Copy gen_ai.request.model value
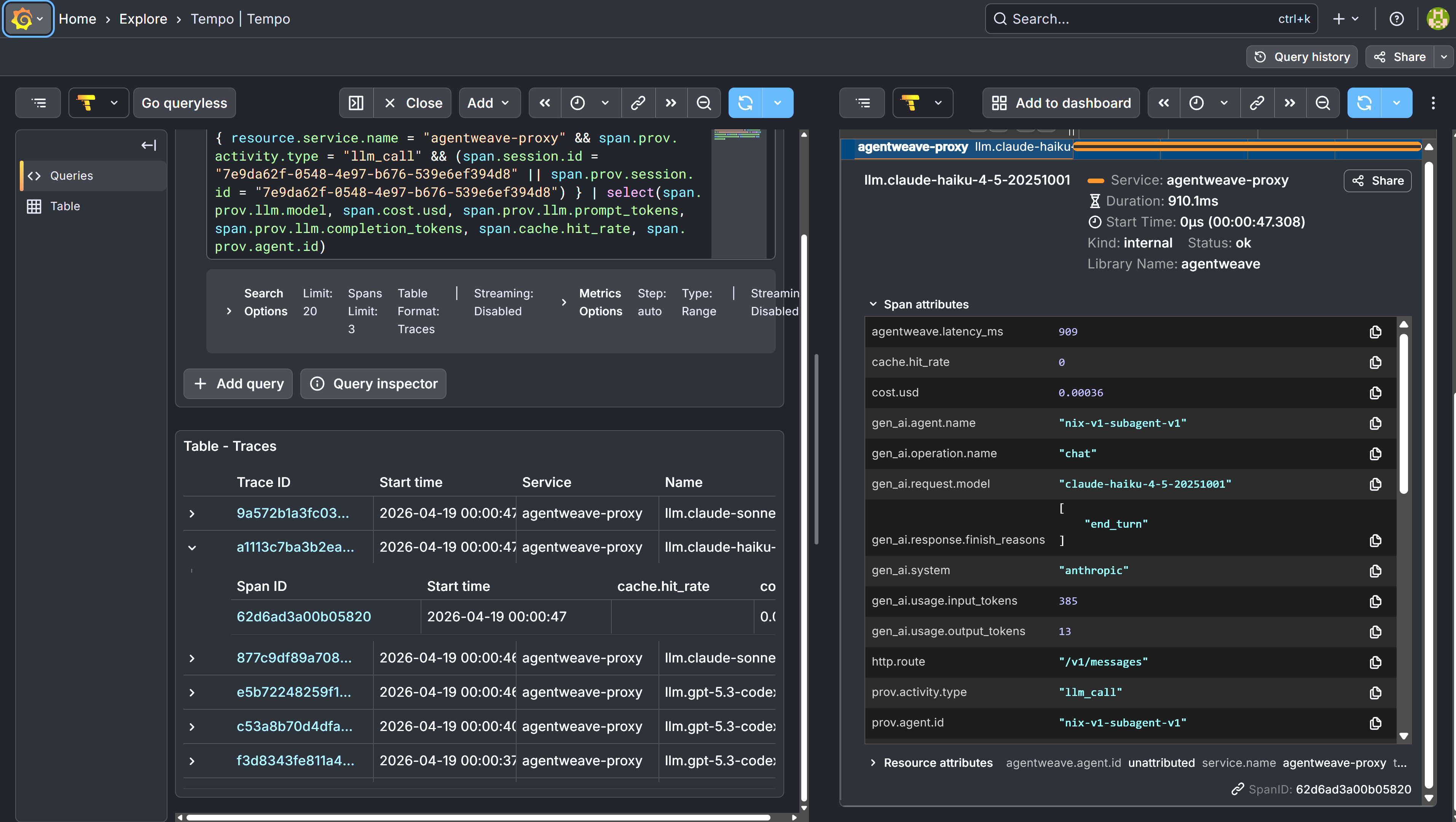 (x=1375, y=484)
